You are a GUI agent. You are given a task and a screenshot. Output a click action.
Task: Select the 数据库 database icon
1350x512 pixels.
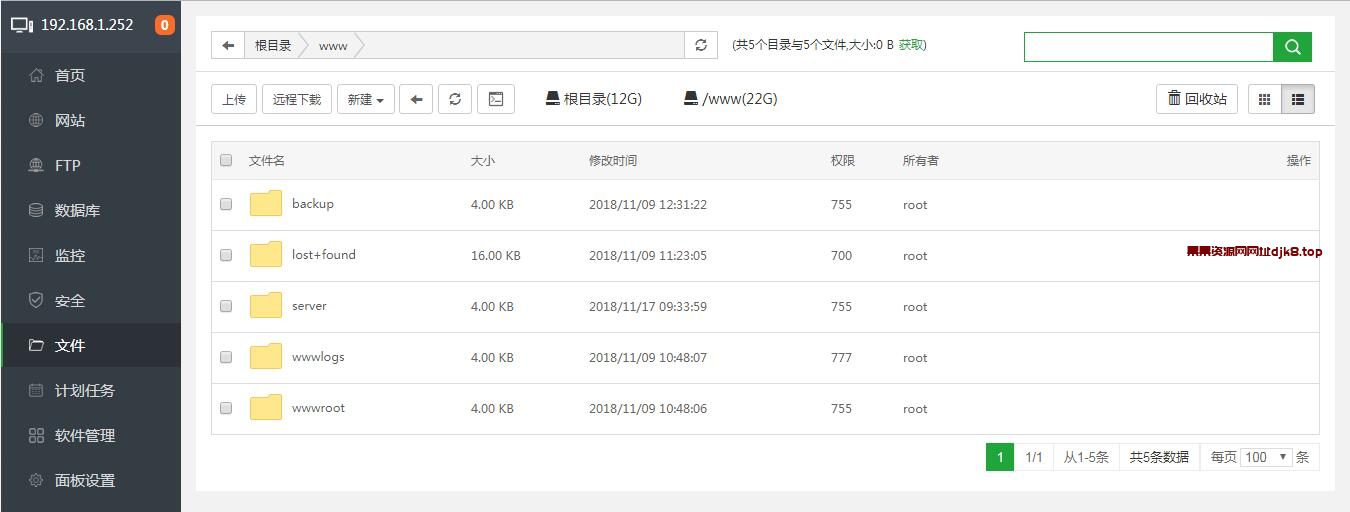[37, 210]
